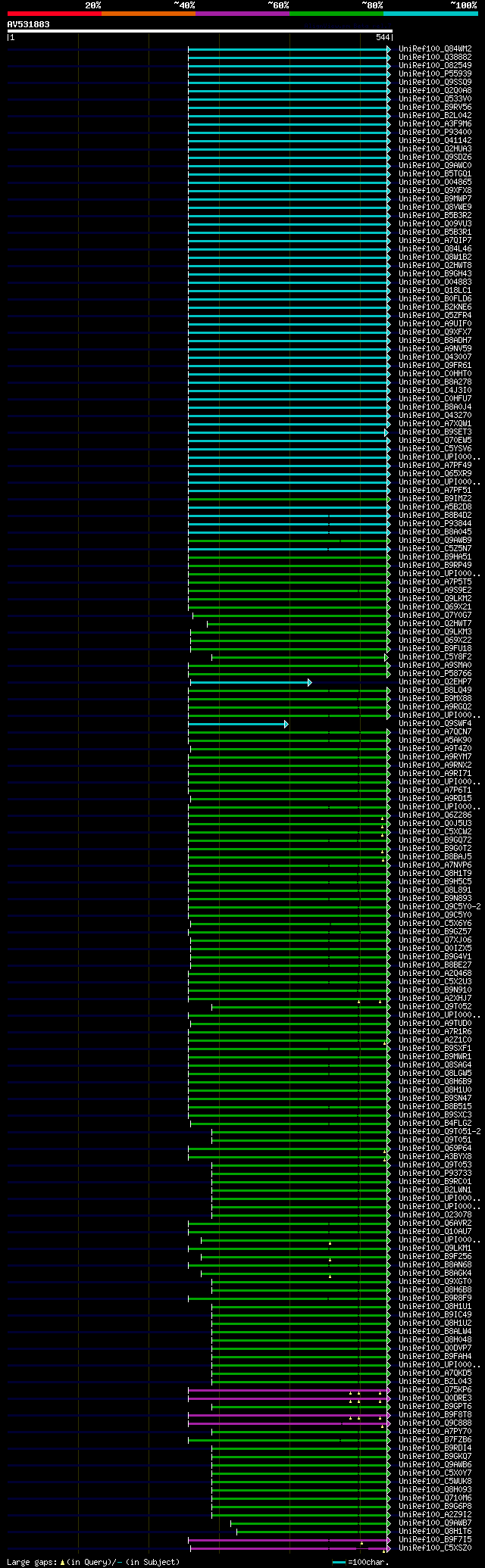Select the UniRef100_C4J3I0 label
485x1568 pixels.
tap(435, 391)
